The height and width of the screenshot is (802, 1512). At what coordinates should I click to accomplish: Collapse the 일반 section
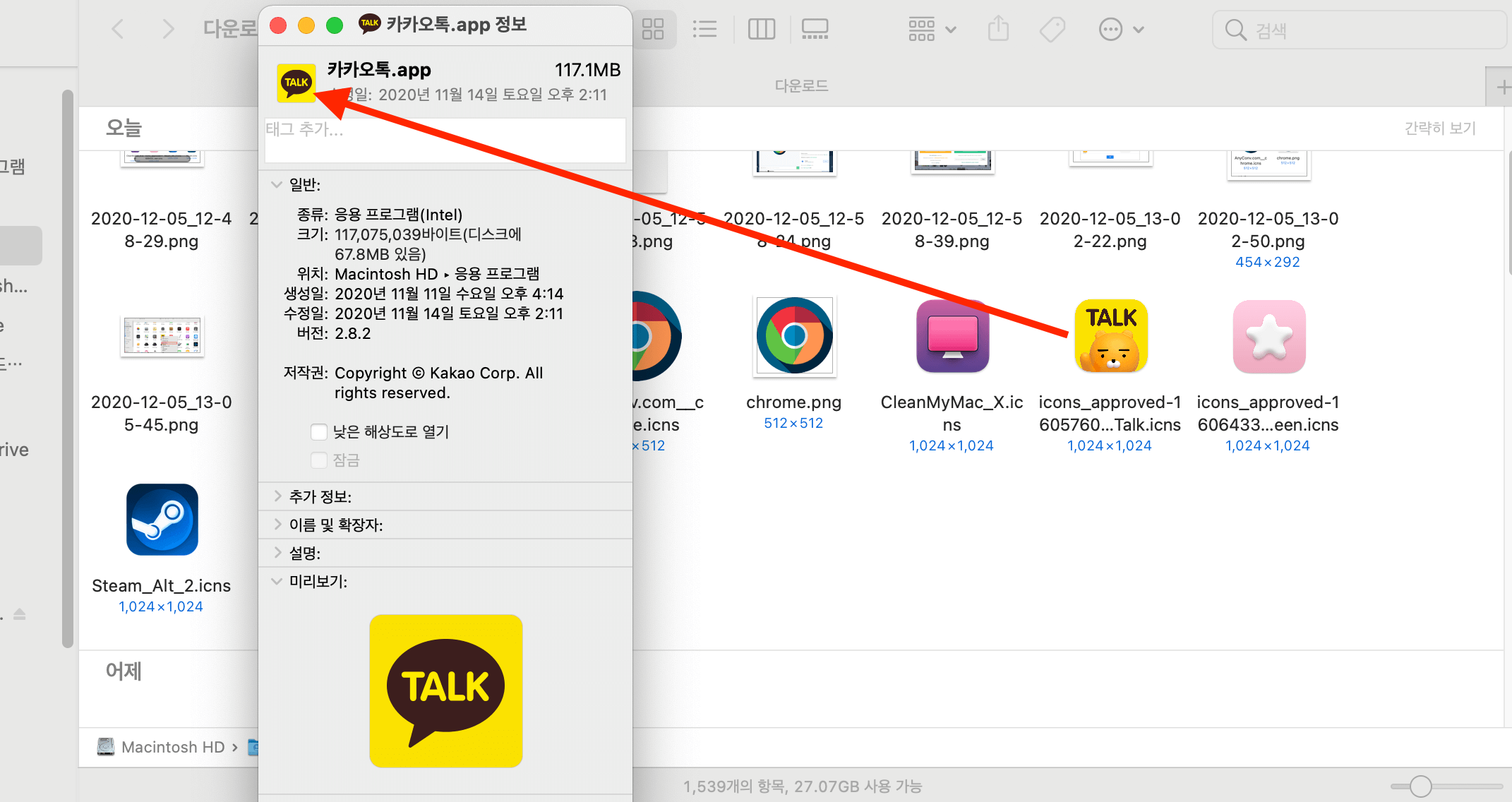click(x=277, y=184)
